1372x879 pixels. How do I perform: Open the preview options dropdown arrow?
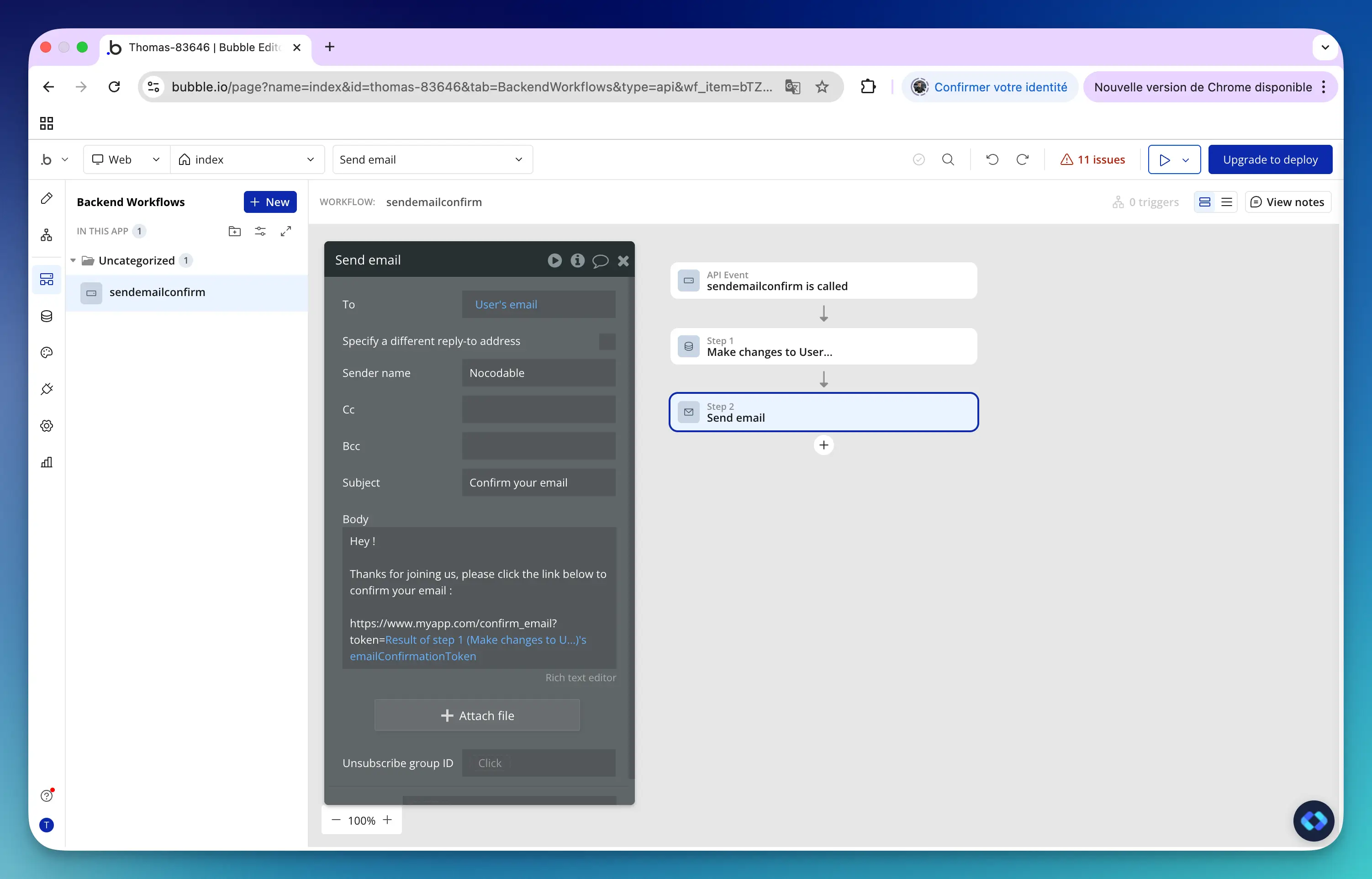(1186, 160)
